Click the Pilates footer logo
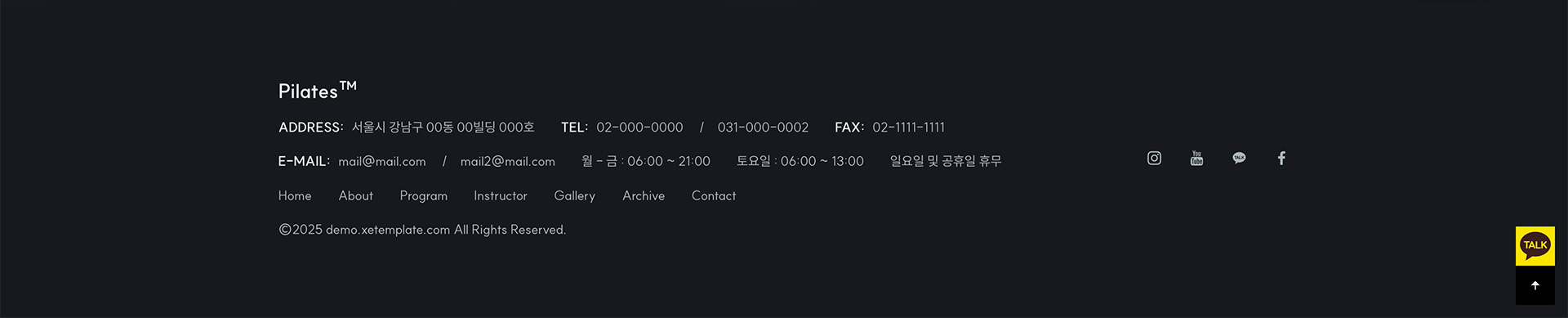This screenshot has height=318, width=1568. 317,90
